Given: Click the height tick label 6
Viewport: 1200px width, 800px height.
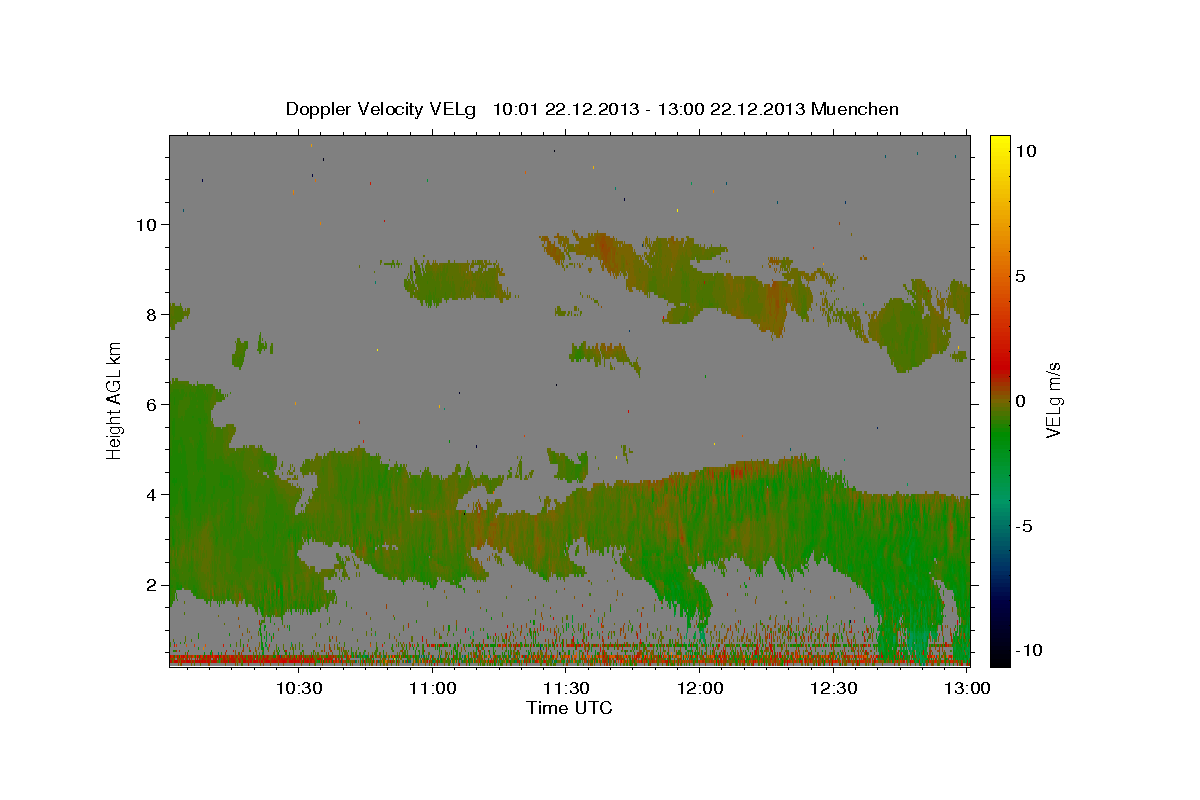Looking at the screenshot, I should pos(152,405).
